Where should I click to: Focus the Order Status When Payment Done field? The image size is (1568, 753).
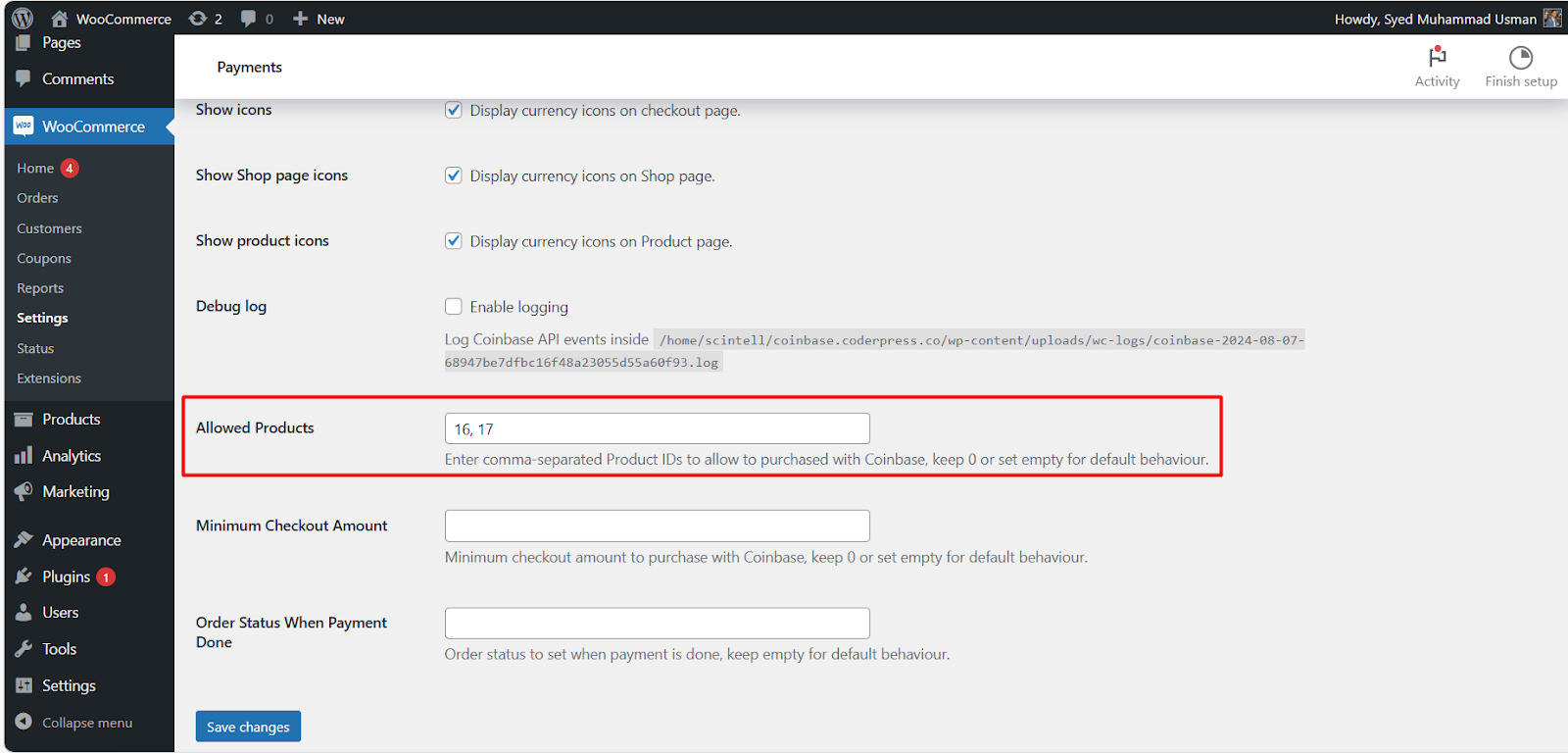pos(658,624)
